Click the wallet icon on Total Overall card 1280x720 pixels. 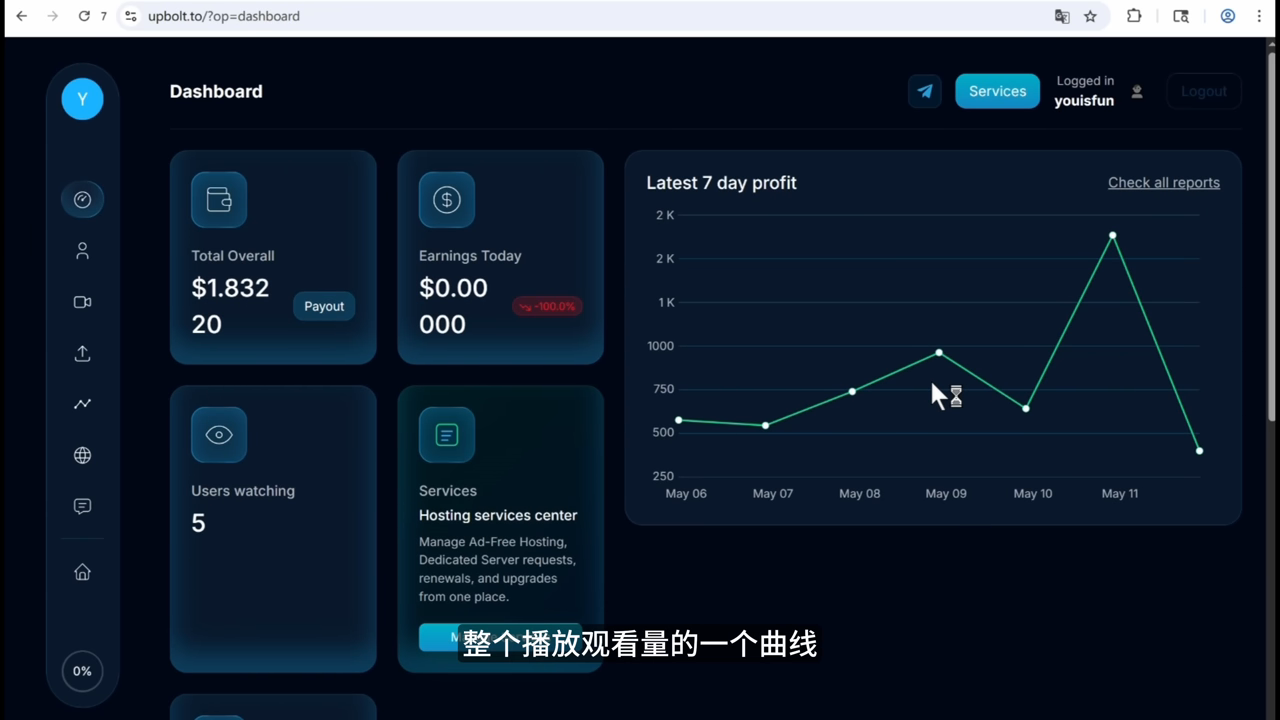click(219, 199)
